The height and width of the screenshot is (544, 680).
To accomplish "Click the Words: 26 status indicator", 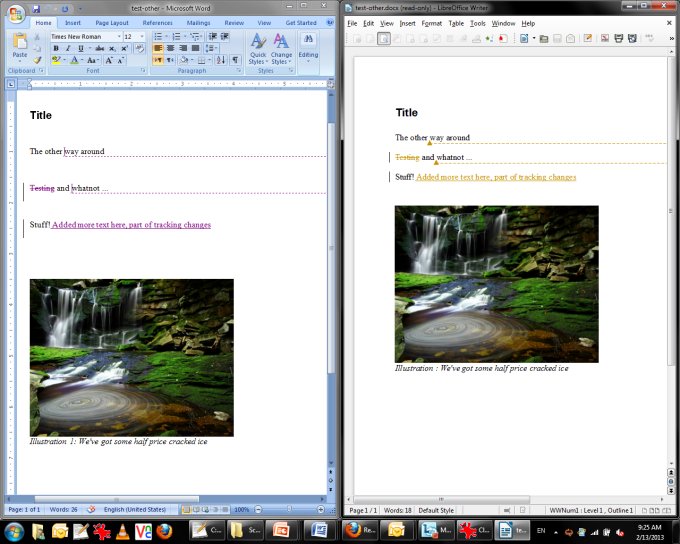I will 64,510.
